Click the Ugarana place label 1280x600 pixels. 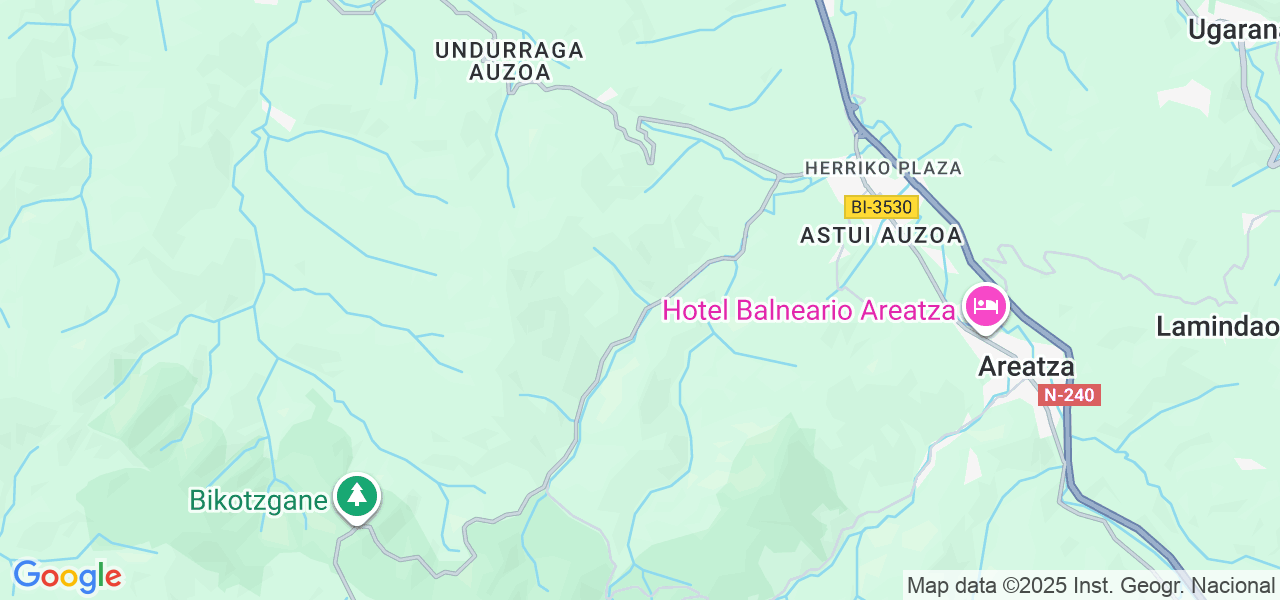[1234, 30]
